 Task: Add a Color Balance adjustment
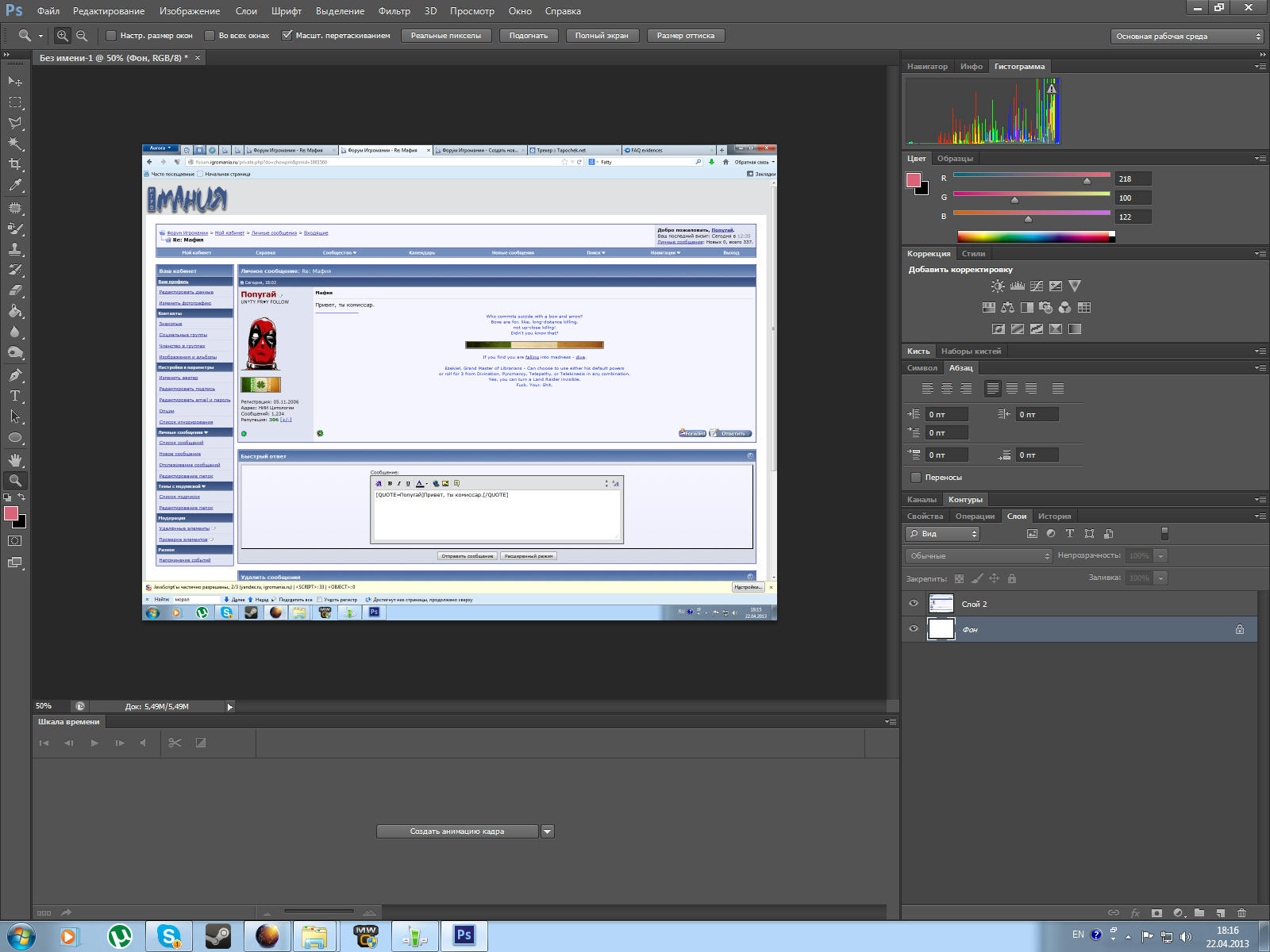[x=1007, y=308]
